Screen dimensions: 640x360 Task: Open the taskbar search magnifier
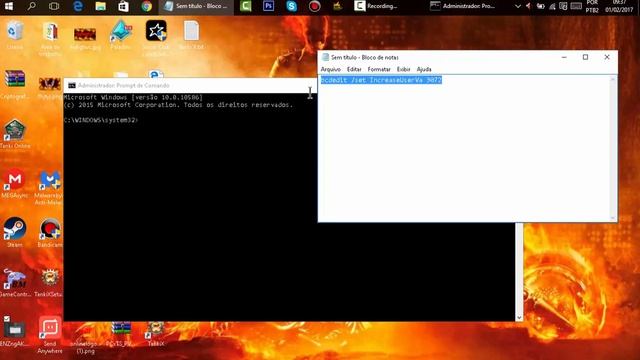pos(31,6)
